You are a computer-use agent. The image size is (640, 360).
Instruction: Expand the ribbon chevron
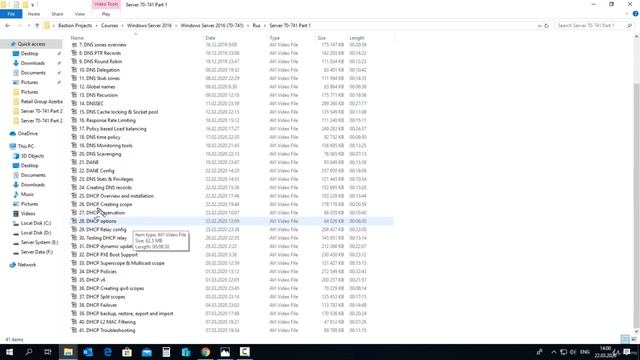coord(627,14)
